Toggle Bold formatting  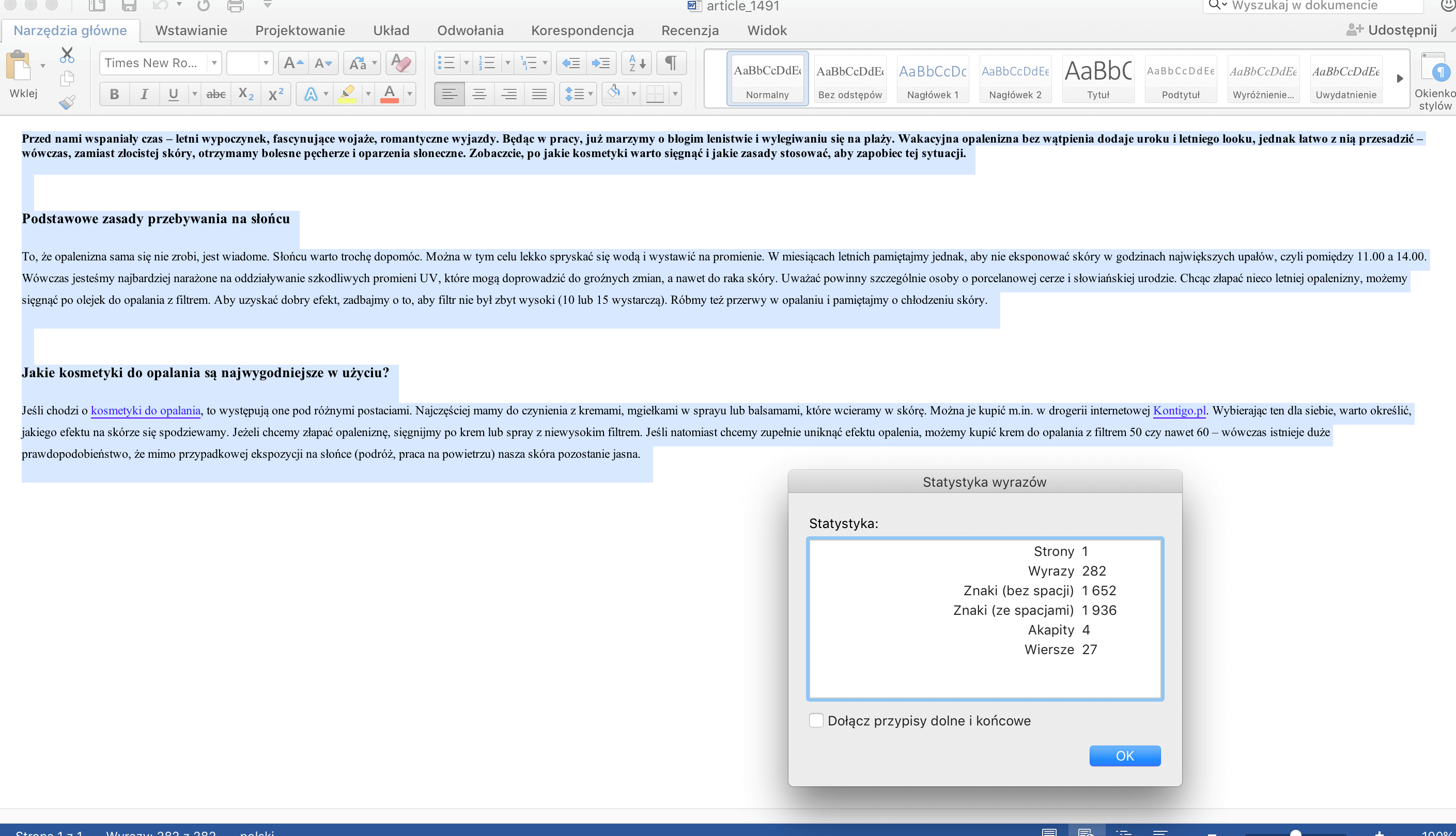[114, 94]
